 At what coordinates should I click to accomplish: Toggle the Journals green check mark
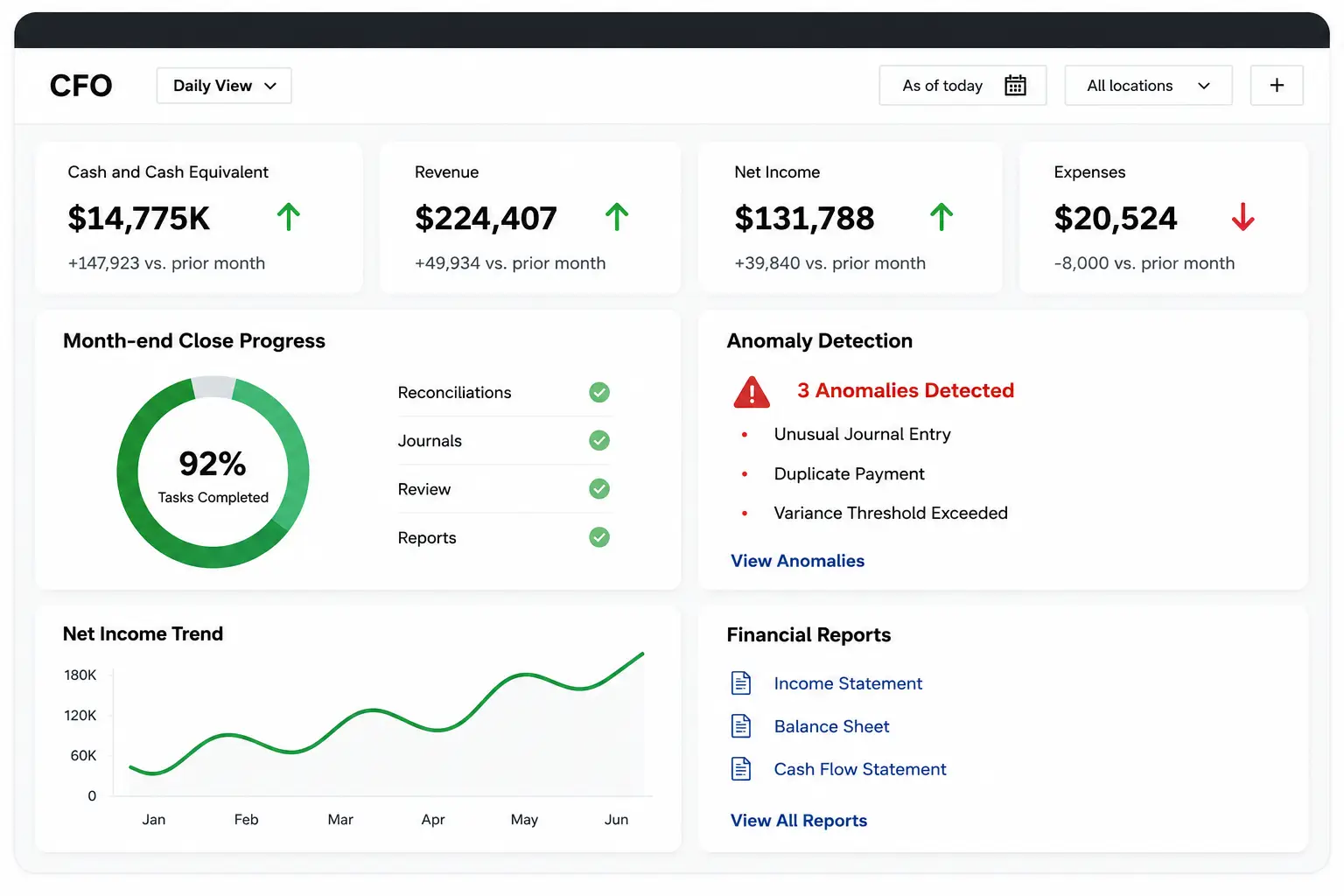pyautogui.click(x=599, y=440)
